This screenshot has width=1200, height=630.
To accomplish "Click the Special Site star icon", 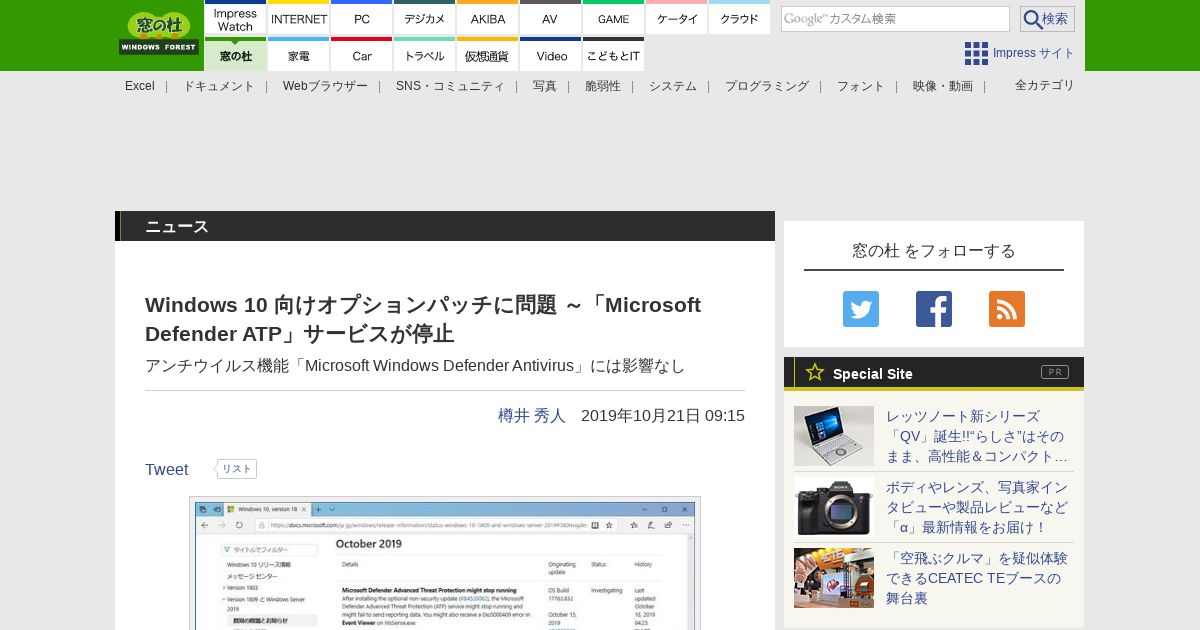I will point(815,372).
